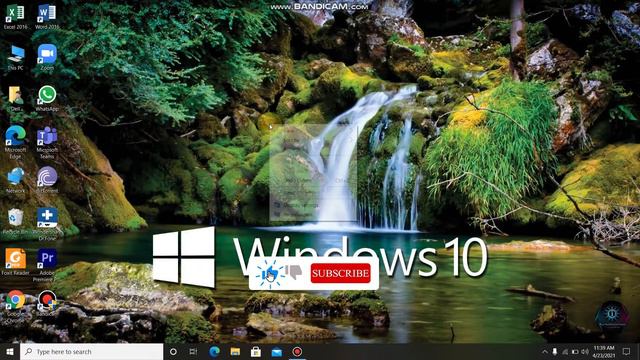This screenshot has width=640, height=360.
Task: Launch the Foxit Reader shortcut
Action: (x=16, y=262)
